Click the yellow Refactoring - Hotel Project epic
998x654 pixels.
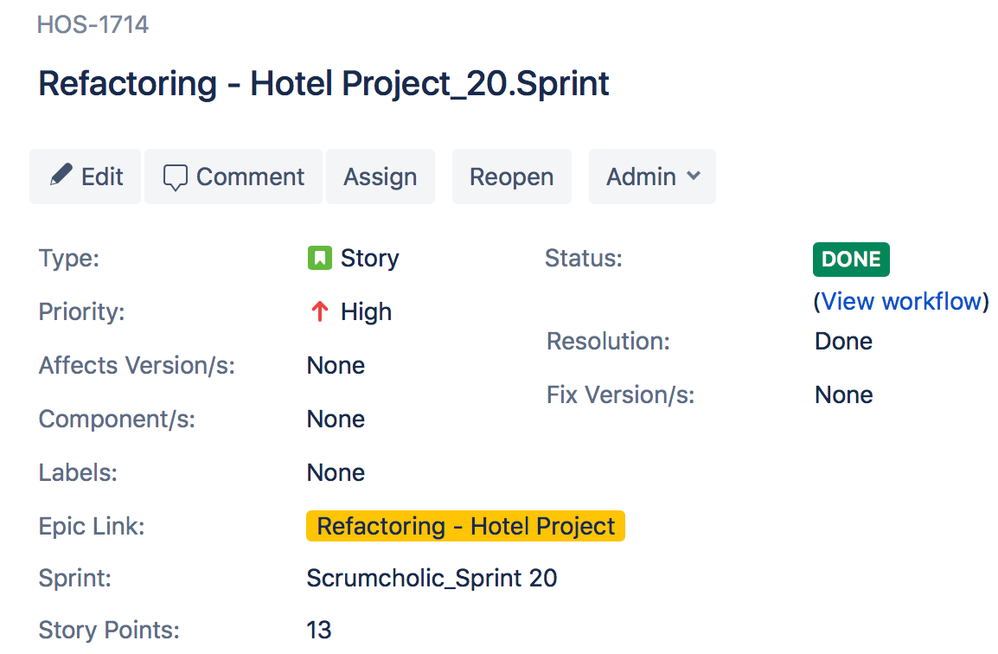465,526
